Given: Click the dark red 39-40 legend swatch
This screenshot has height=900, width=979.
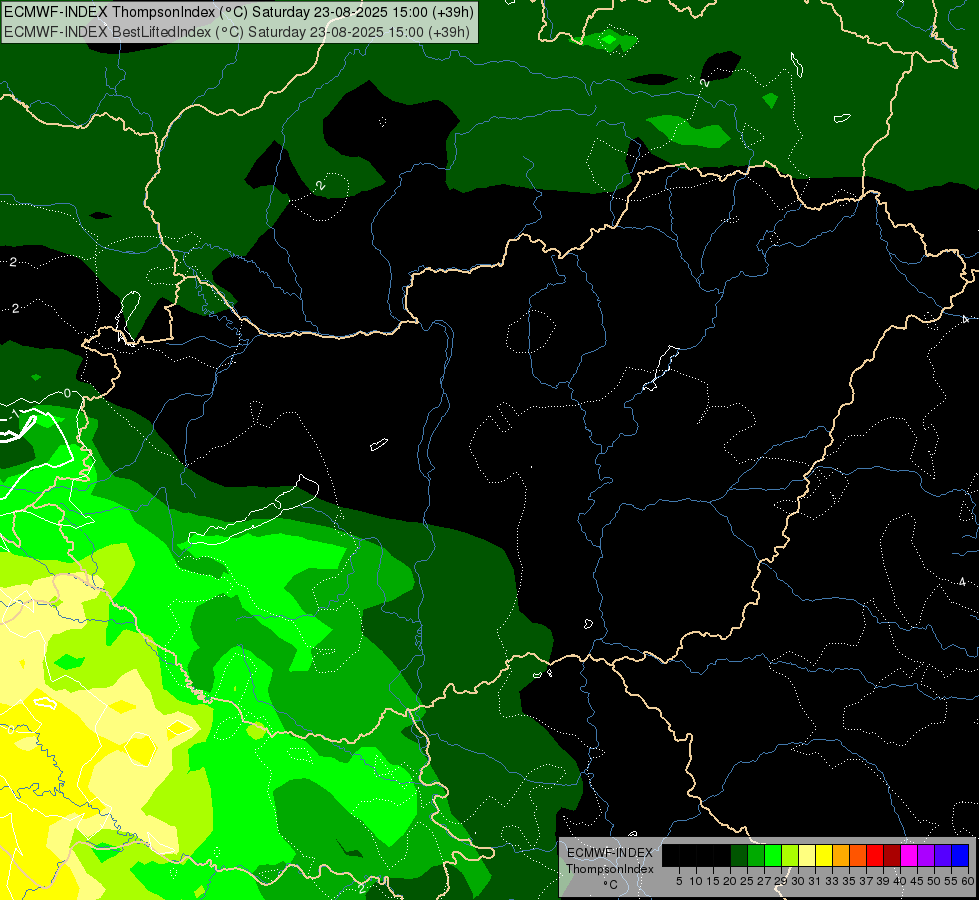Looking at the screenshot, I should click(892, 855).
